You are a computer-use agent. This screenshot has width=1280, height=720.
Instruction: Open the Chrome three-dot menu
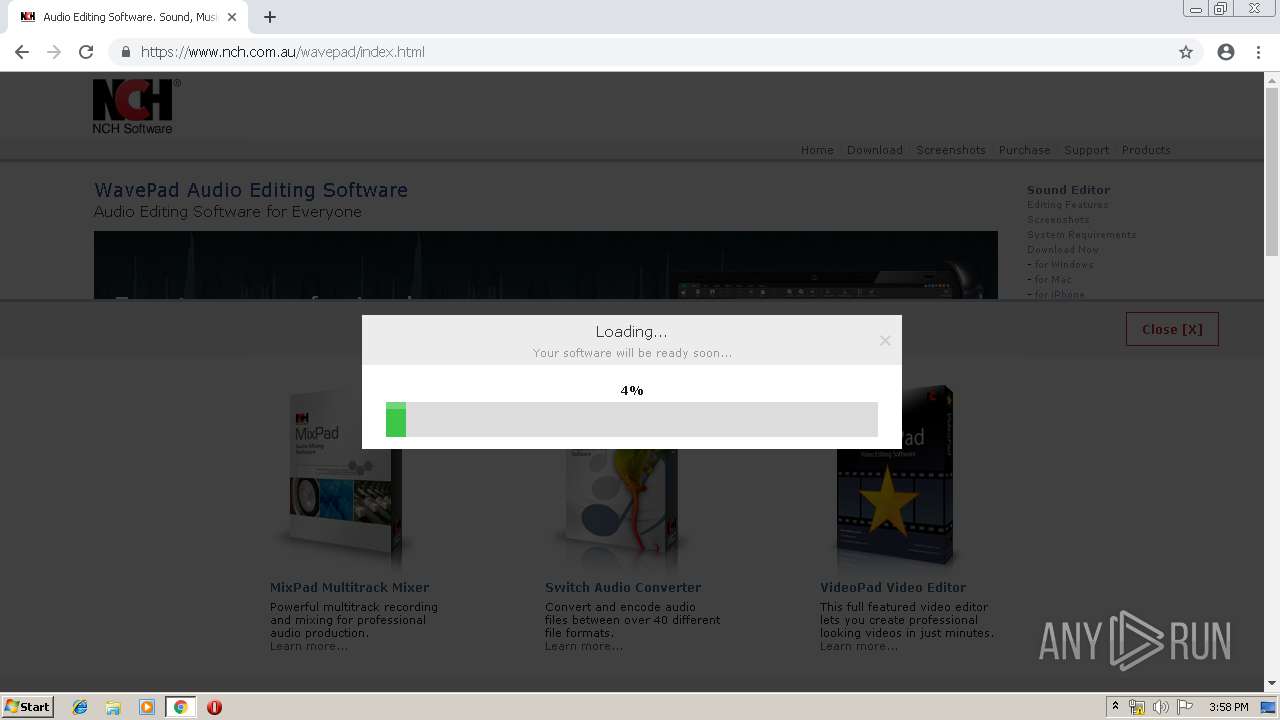click(1258, 52)
